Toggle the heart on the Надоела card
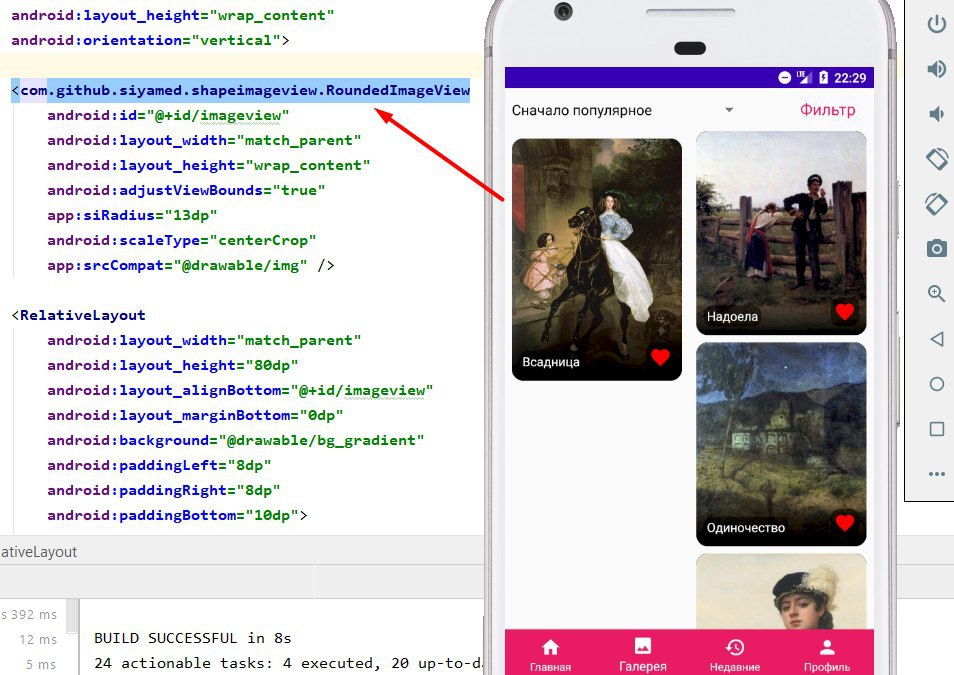 coord(844,312)
